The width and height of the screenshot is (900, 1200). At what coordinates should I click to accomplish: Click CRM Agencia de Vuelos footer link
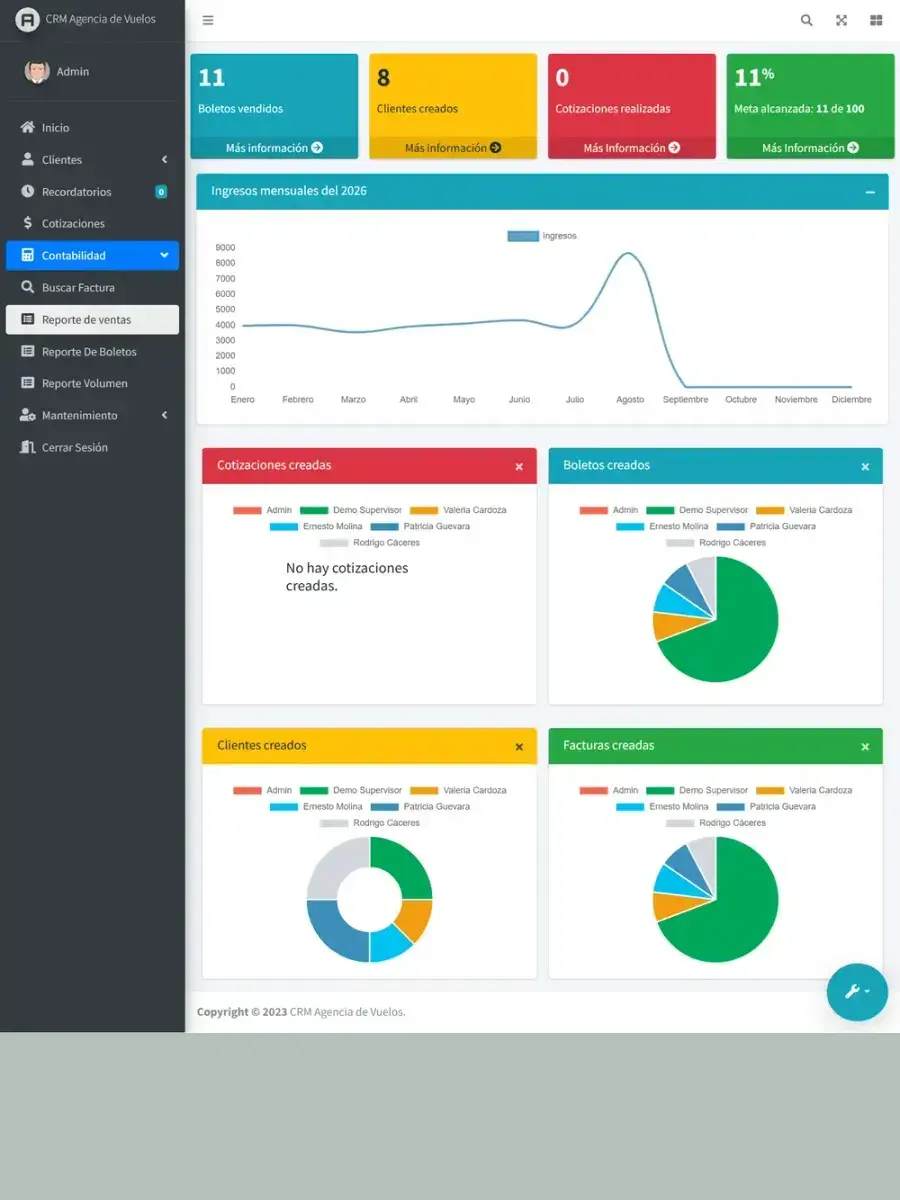(x=347, y=1012)
